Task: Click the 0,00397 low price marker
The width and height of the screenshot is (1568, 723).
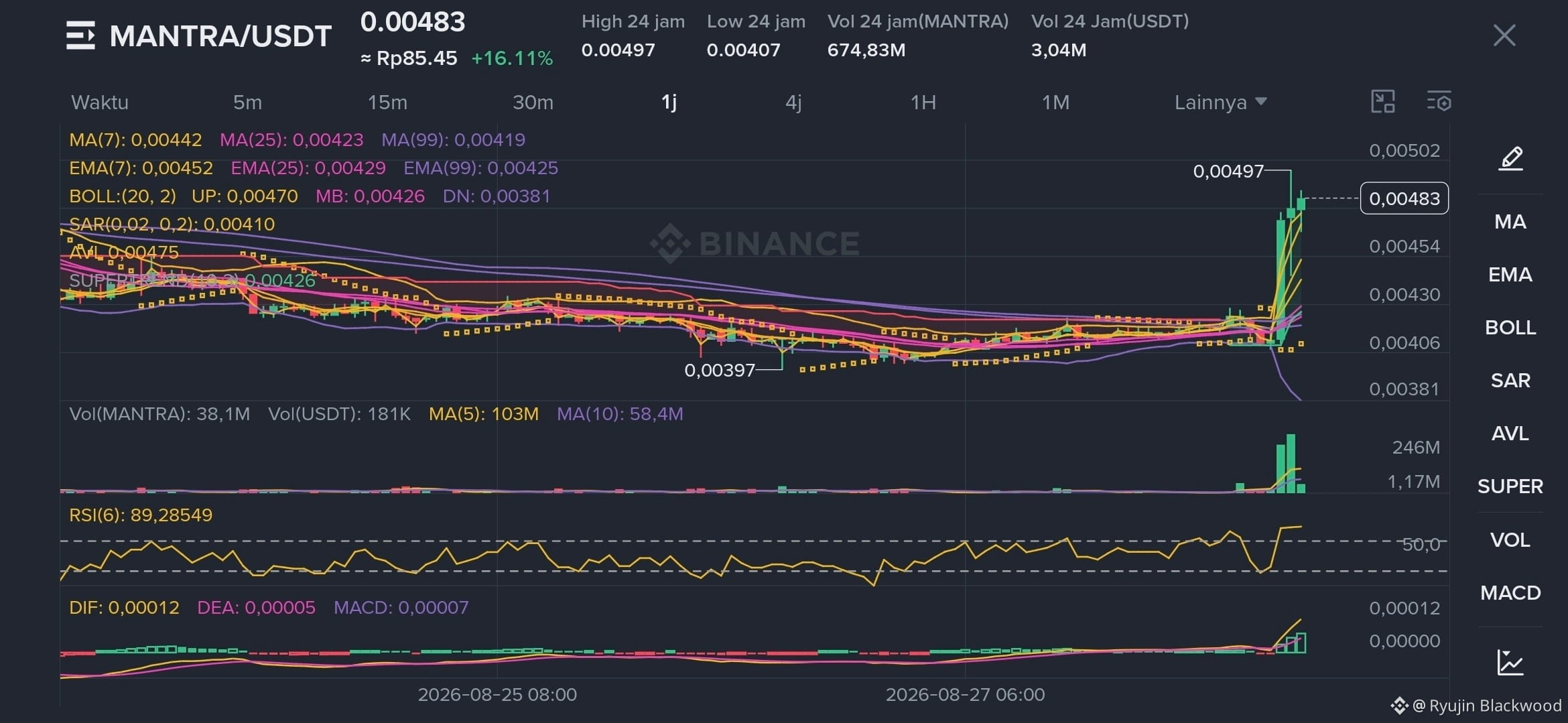Action: 720,371
